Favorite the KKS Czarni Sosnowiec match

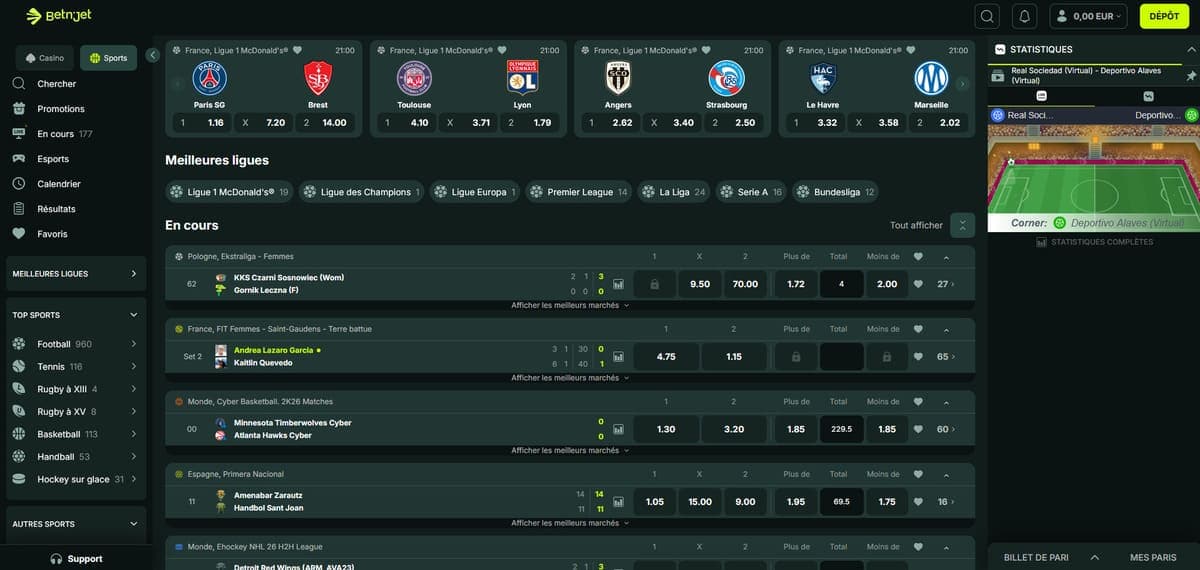point(918,284)
